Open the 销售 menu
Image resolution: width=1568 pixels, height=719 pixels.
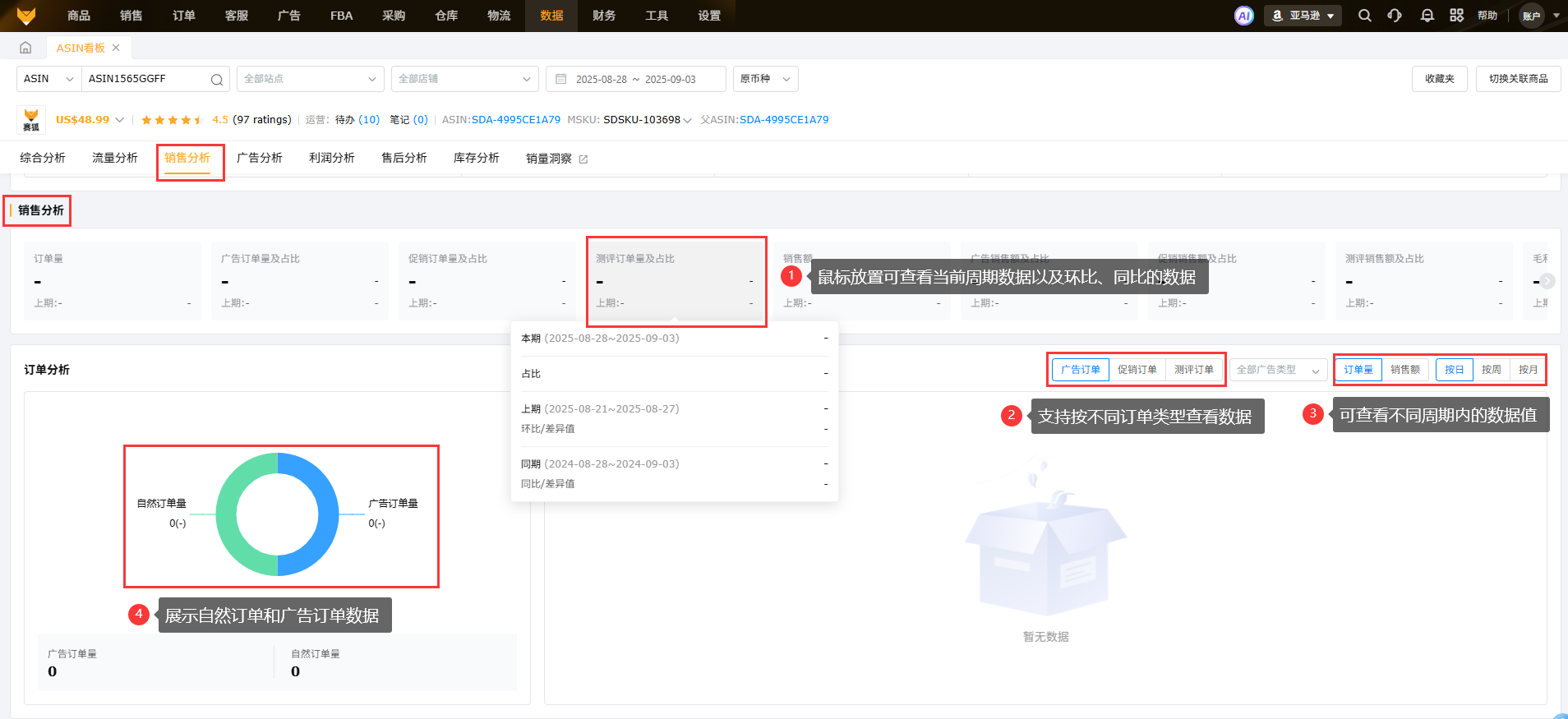pos(131,16)
